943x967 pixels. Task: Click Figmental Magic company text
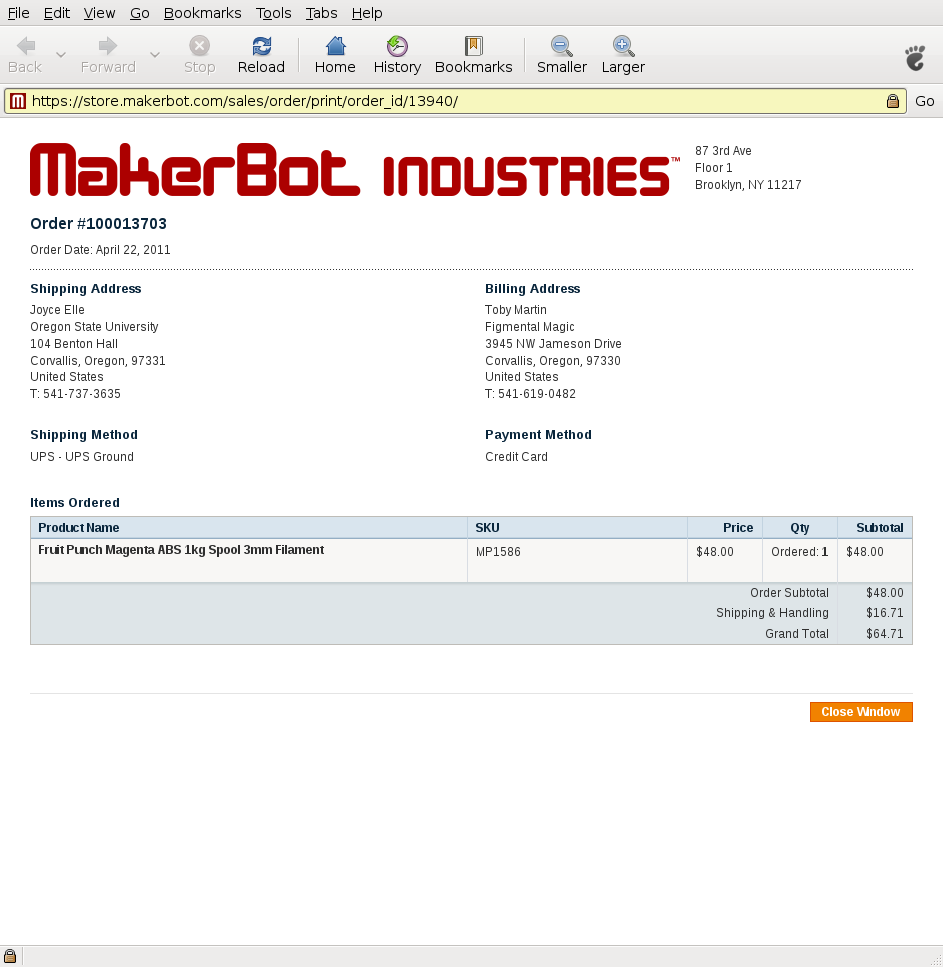[530, 327]
